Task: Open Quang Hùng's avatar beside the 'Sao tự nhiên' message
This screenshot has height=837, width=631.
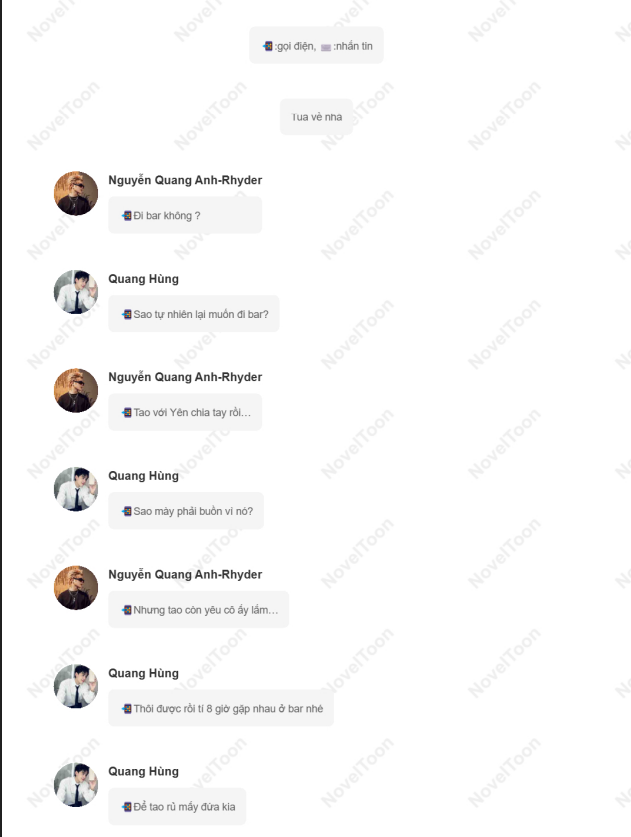Action: (x=76, y=292)
